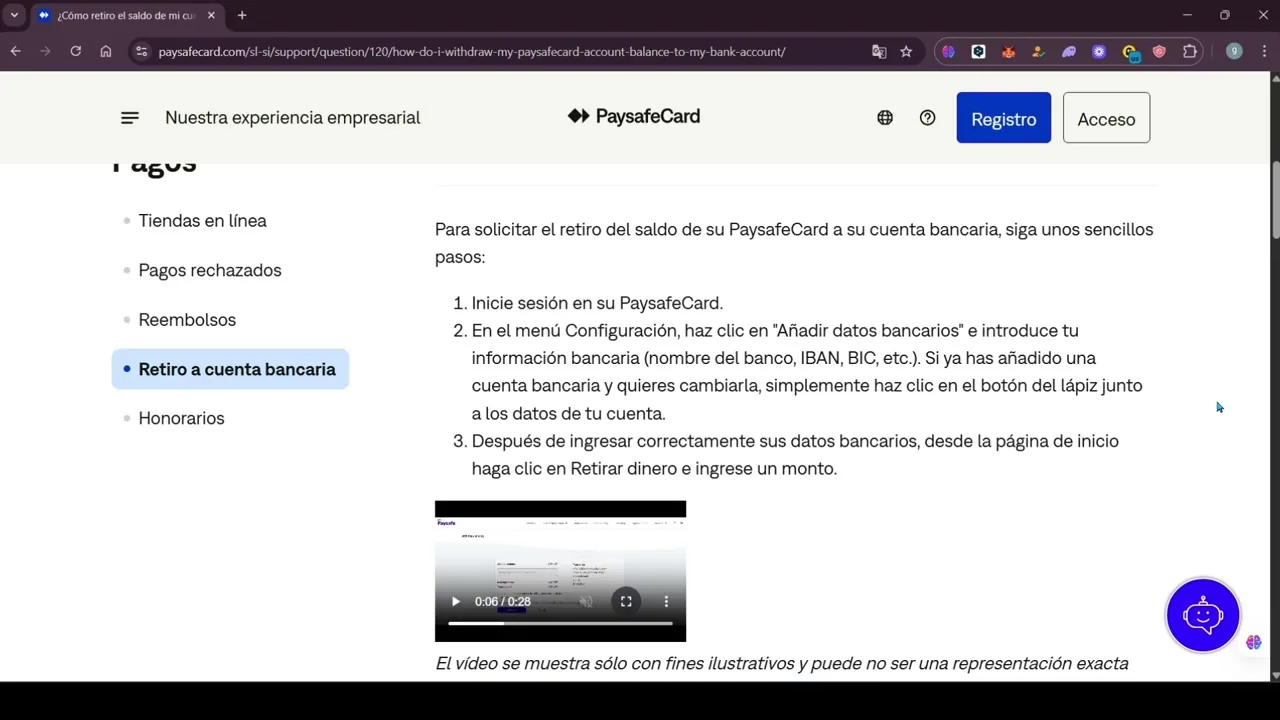1280x720 pixels.
Task: Click video time indicator 0:06 / 0:28
Action: click(x=502, y=602)
